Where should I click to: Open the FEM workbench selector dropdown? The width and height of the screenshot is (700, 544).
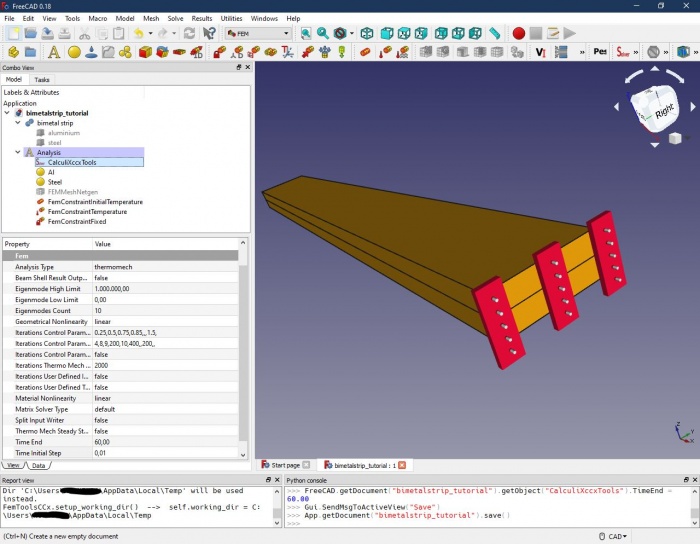258,33
